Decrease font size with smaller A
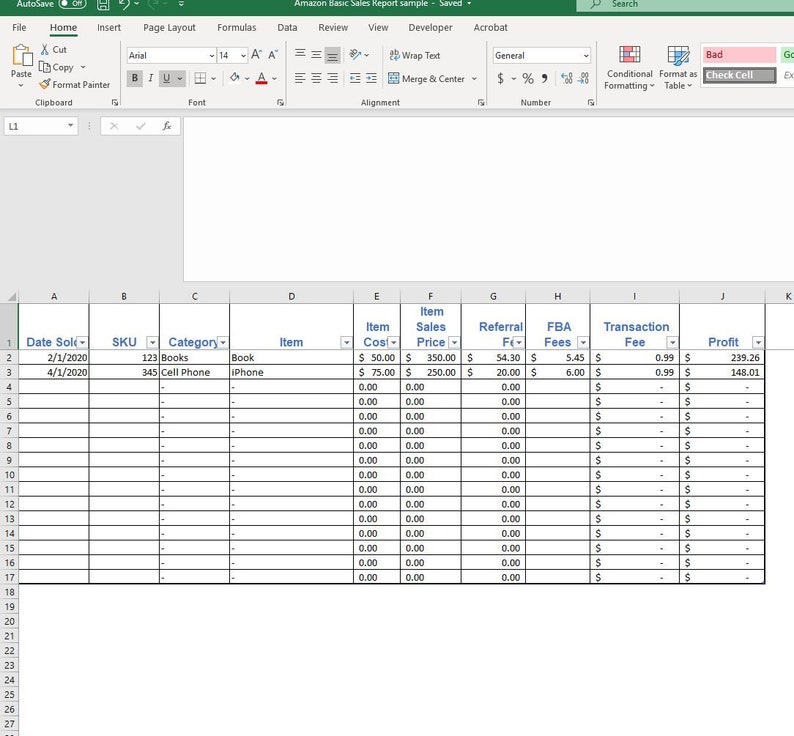Viewport: 794px width, 736px height. (273, 55)
